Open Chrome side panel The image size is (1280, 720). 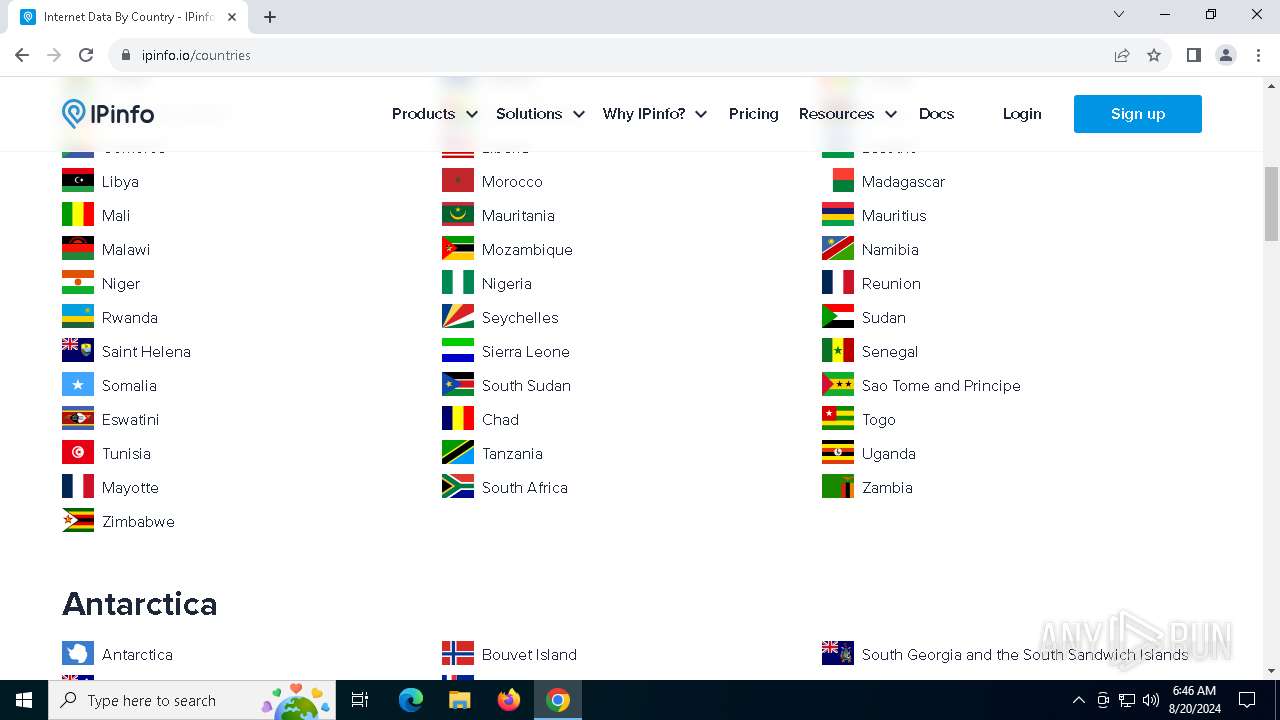[x=1193, y=55]
